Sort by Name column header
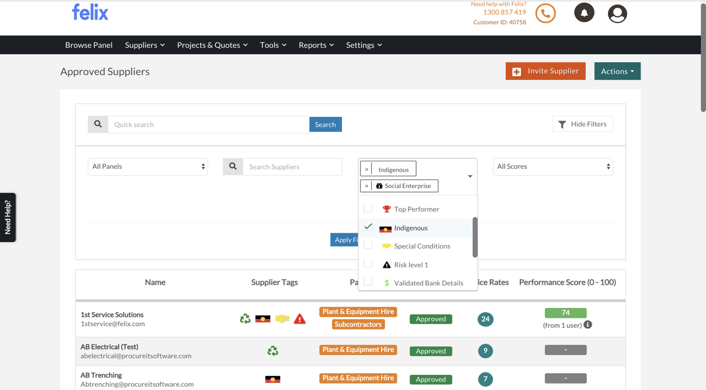This screenshot has width=706, height=390. coord(155,282)
